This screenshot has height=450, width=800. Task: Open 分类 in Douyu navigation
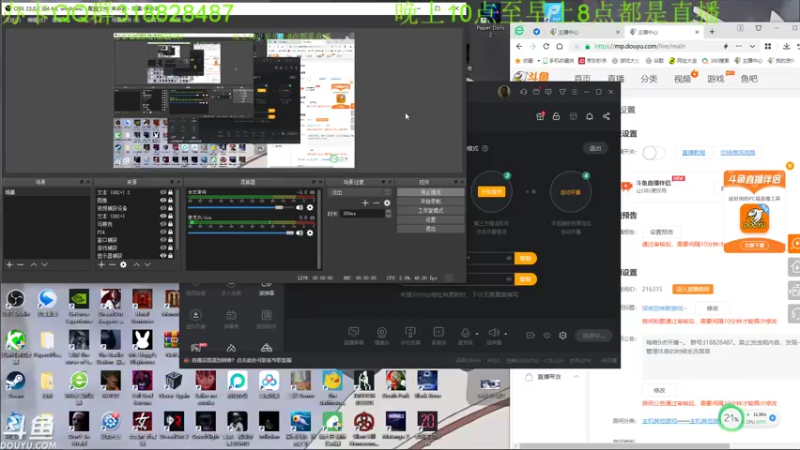tap(649, 79)
